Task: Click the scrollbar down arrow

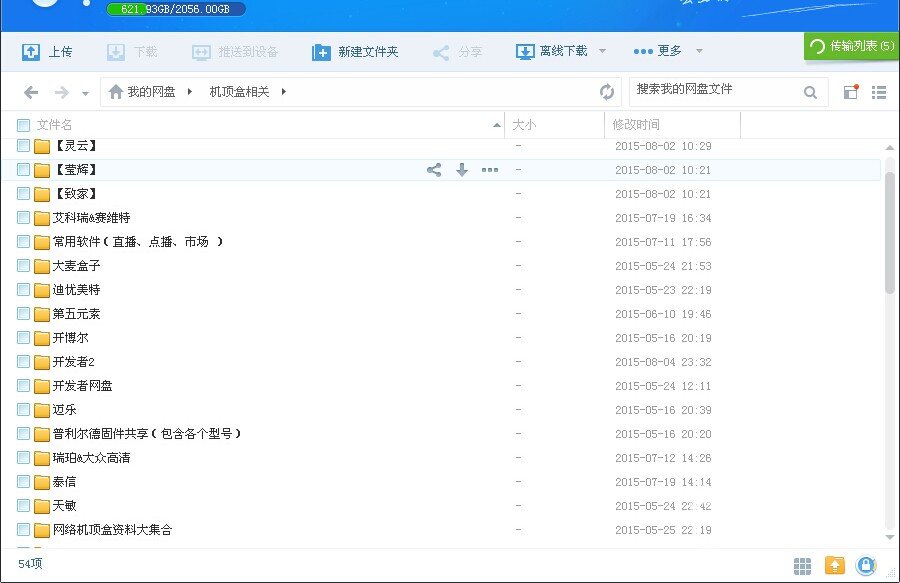Action: point(890,538)
